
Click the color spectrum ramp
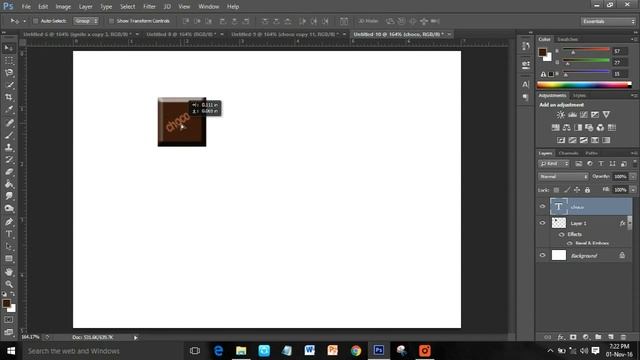pos(584,85)
